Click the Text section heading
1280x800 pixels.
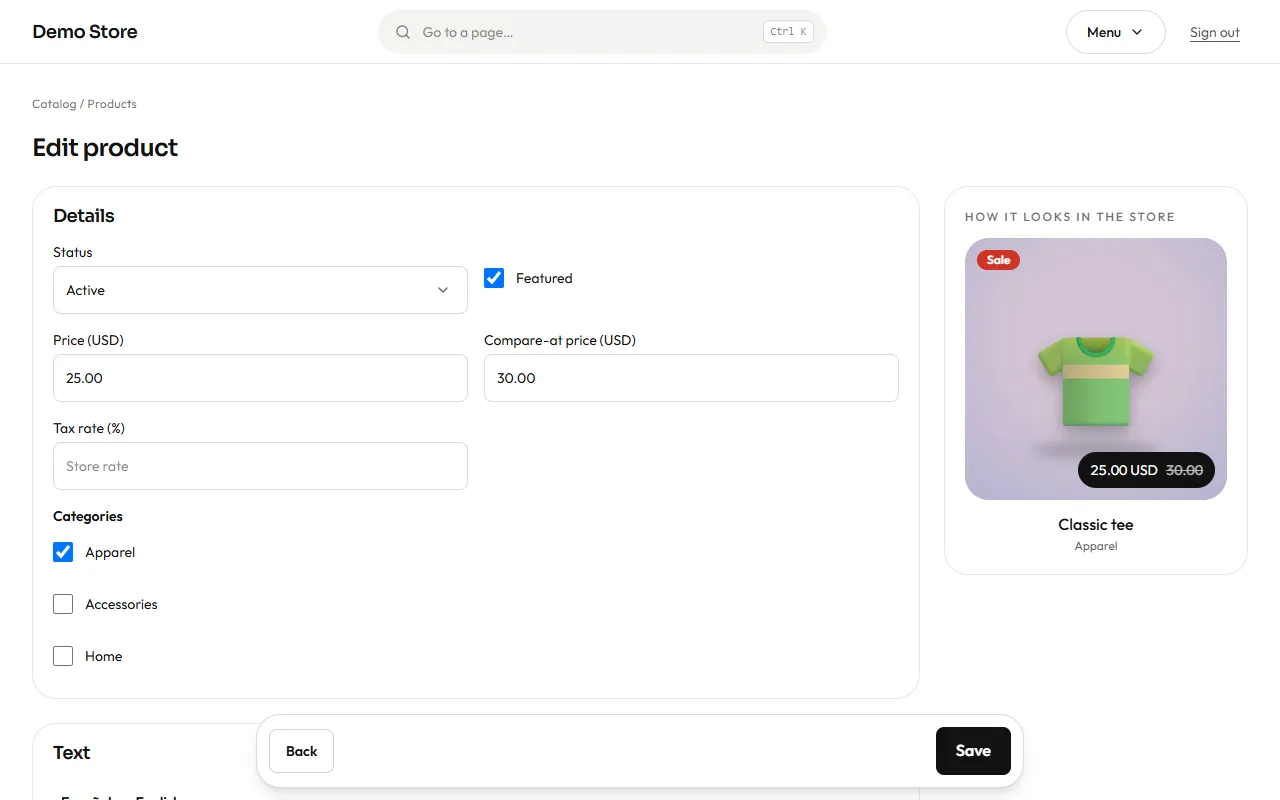tap(72, 753)
